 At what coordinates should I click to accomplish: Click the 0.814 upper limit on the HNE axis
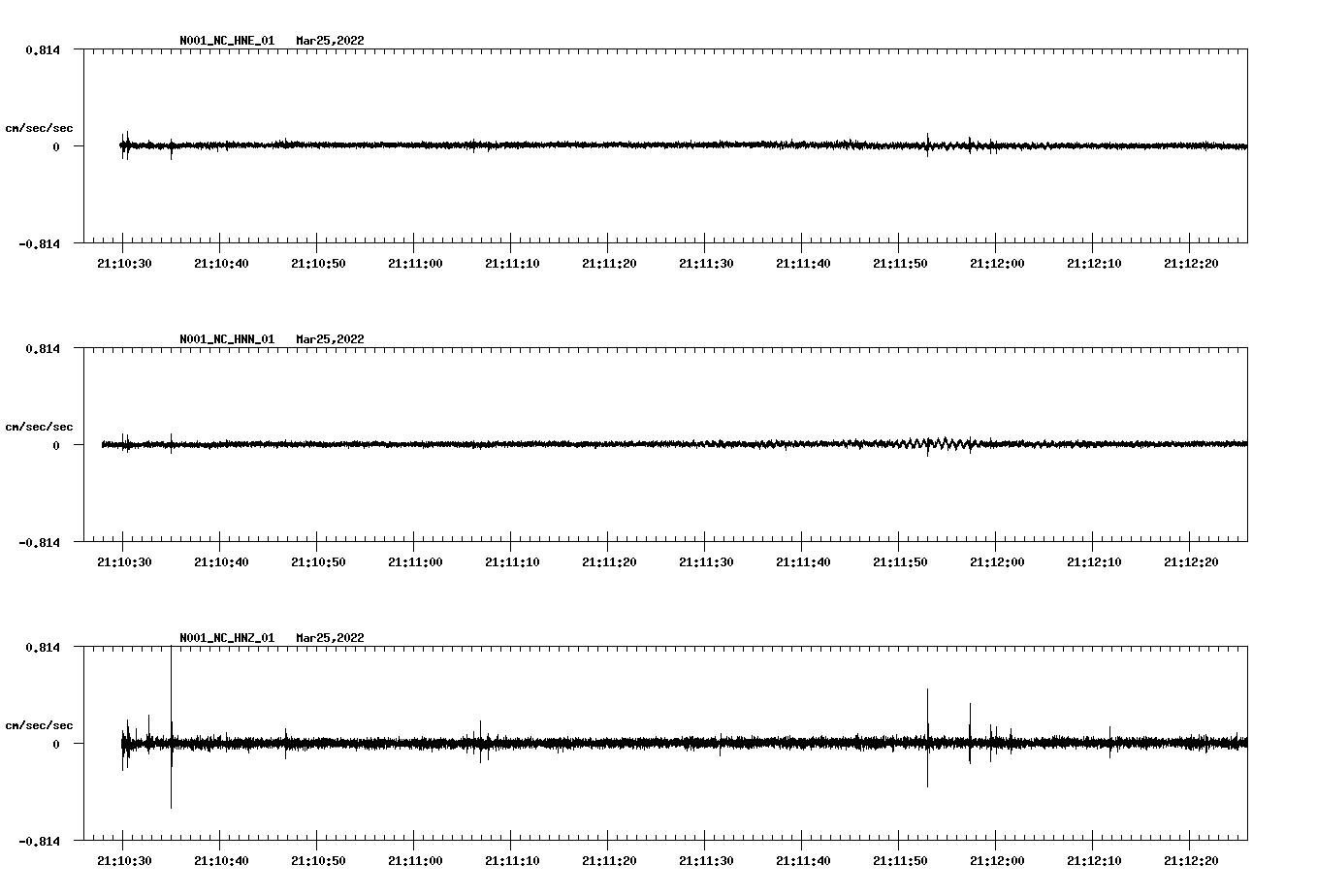42,49
